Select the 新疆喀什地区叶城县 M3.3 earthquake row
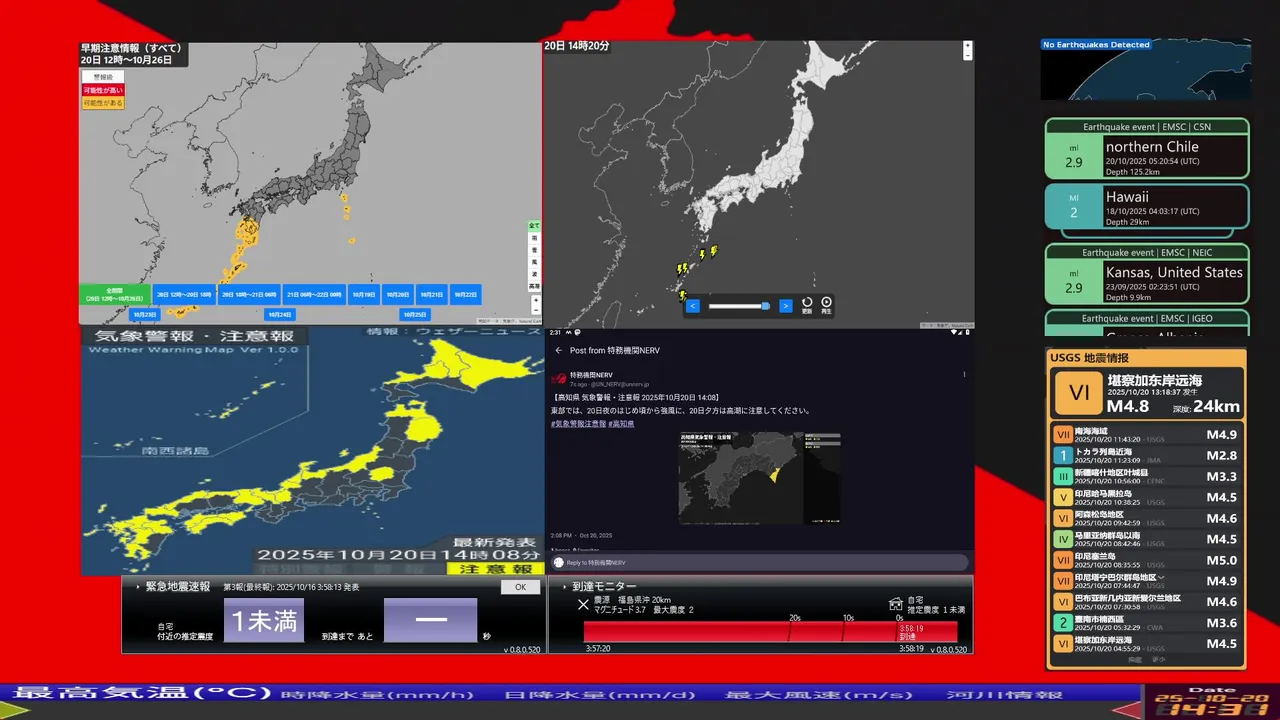 (x=1147, y=476)
